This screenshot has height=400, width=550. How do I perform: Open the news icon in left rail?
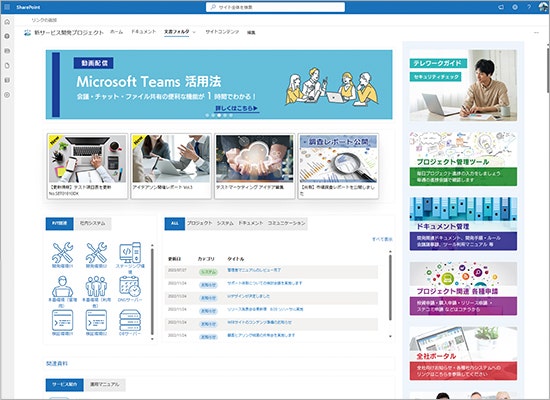[7, 51]
